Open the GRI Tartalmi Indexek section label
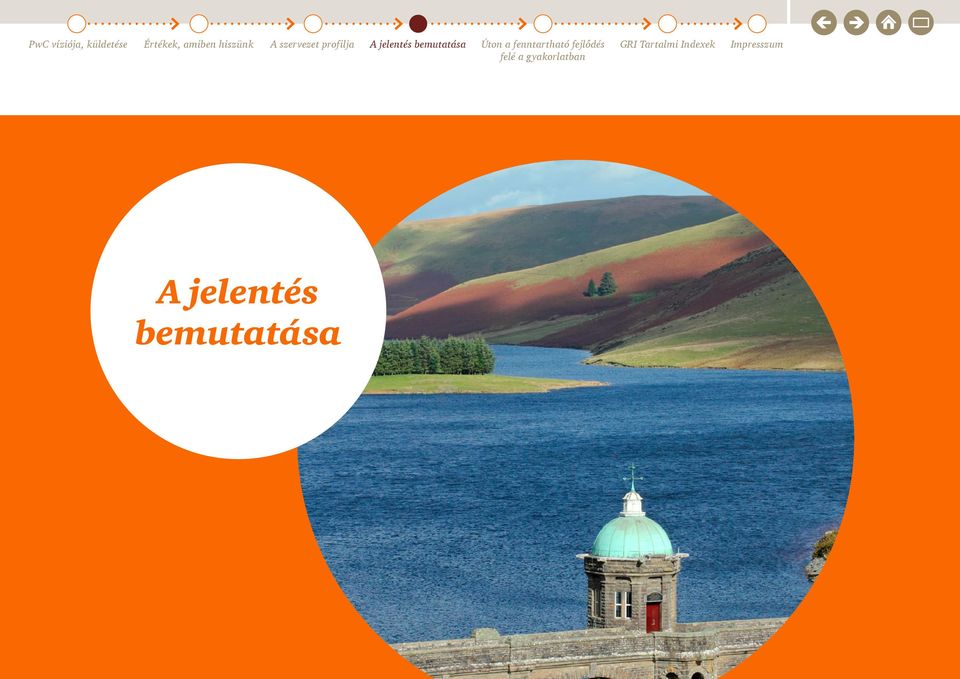This screenshot has height=679, width=960. pos(667,44)
